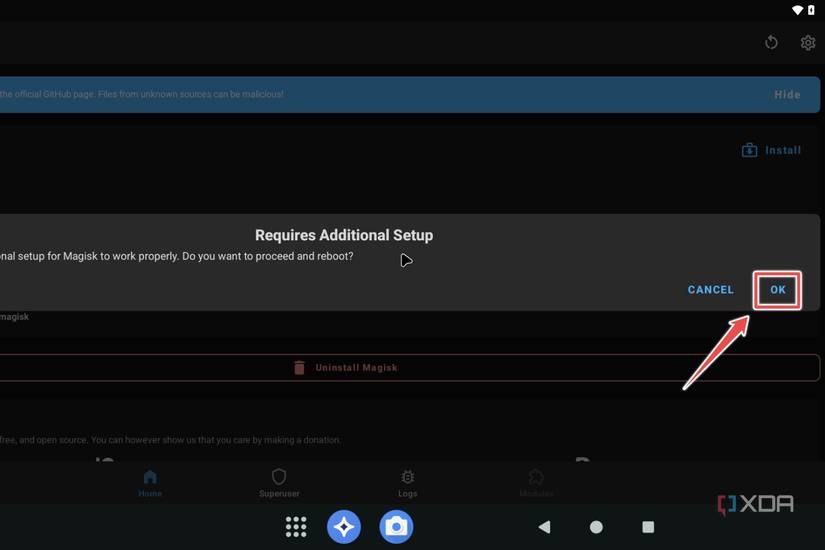Tap the Android recents square button
This screenshot has width=825, height=550.
(648, 527)
